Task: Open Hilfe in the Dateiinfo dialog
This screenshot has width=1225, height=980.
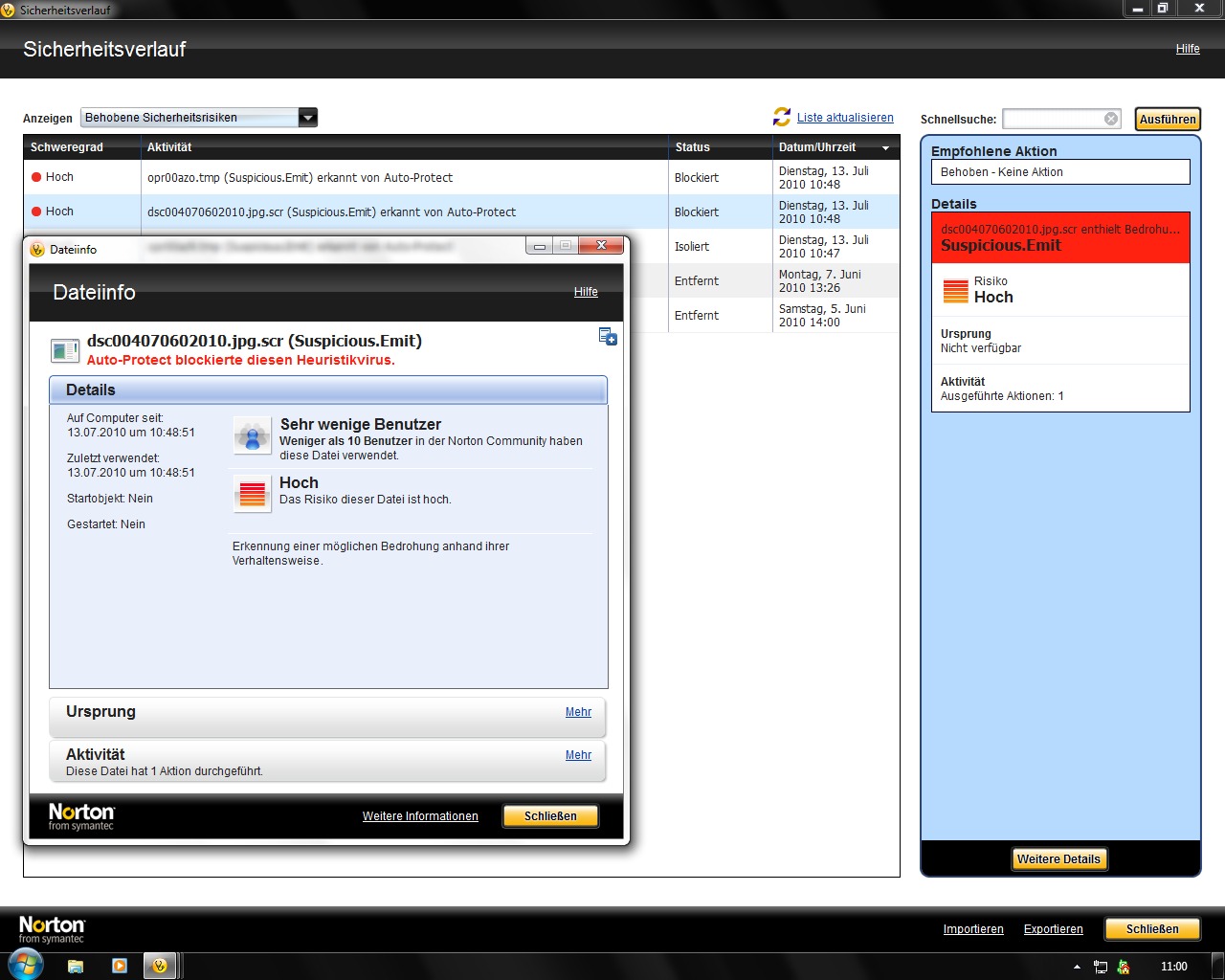Action: [586, 292]
